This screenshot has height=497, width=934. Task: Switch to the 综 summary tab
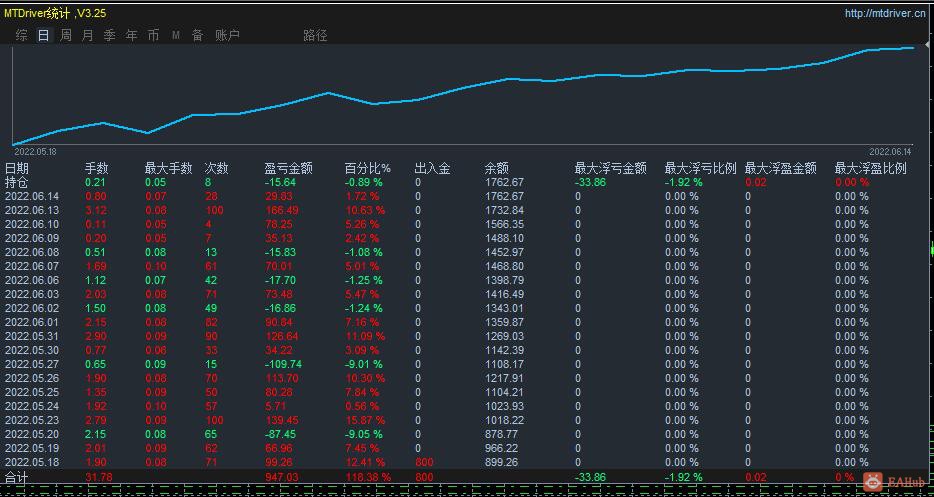21,35
